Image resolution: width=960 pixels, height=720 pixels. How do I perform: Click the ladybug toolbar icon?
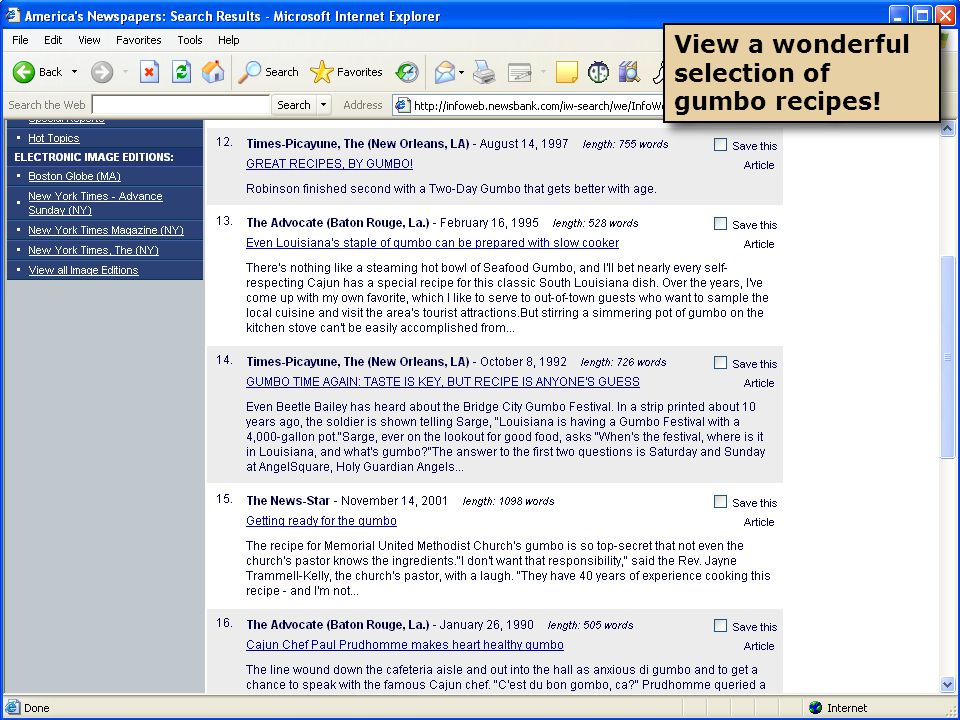click(598, 72)
